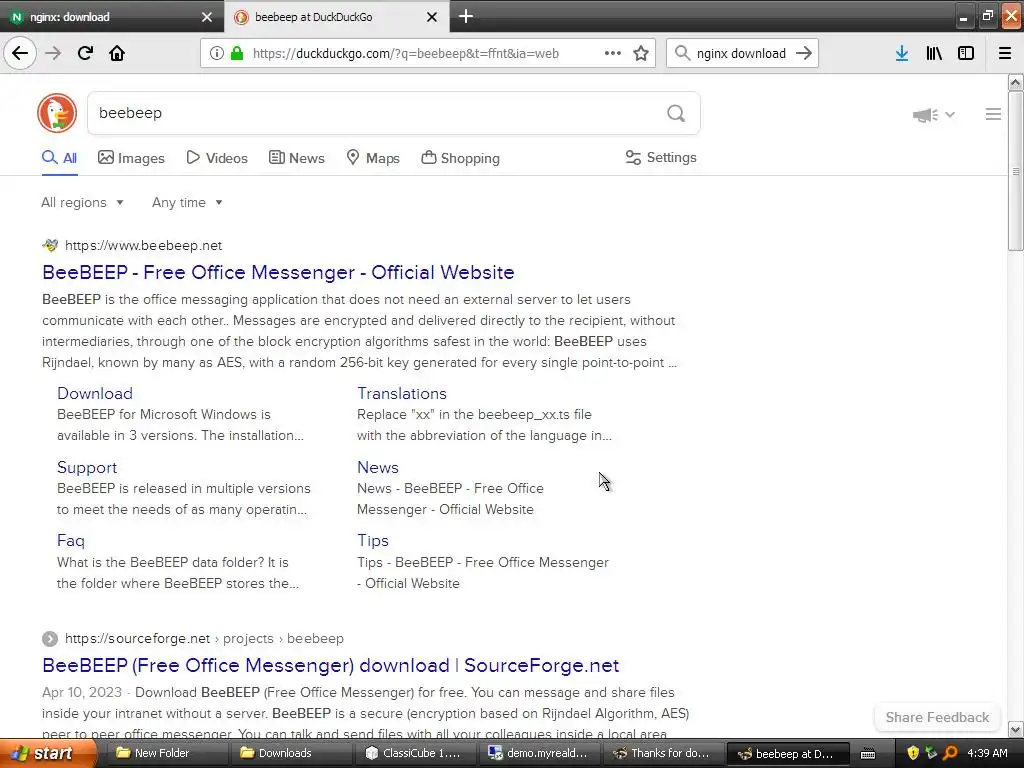This screenshot has width=1024, height=768.
Task: Click the bee favicon beside beebeep.net
Action: click(50, 246)
